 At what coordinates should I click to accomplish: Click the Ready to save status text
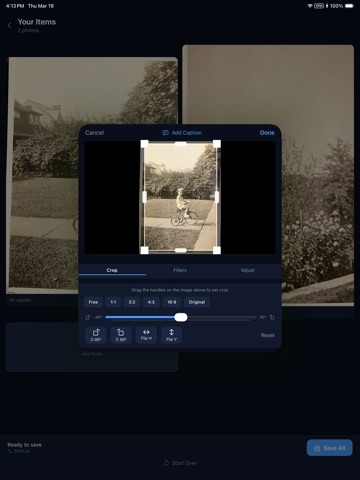tap(24, 445)
